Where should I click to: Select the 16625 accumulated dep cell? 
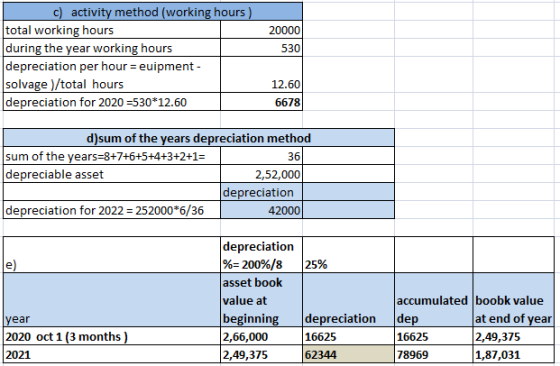434,336
